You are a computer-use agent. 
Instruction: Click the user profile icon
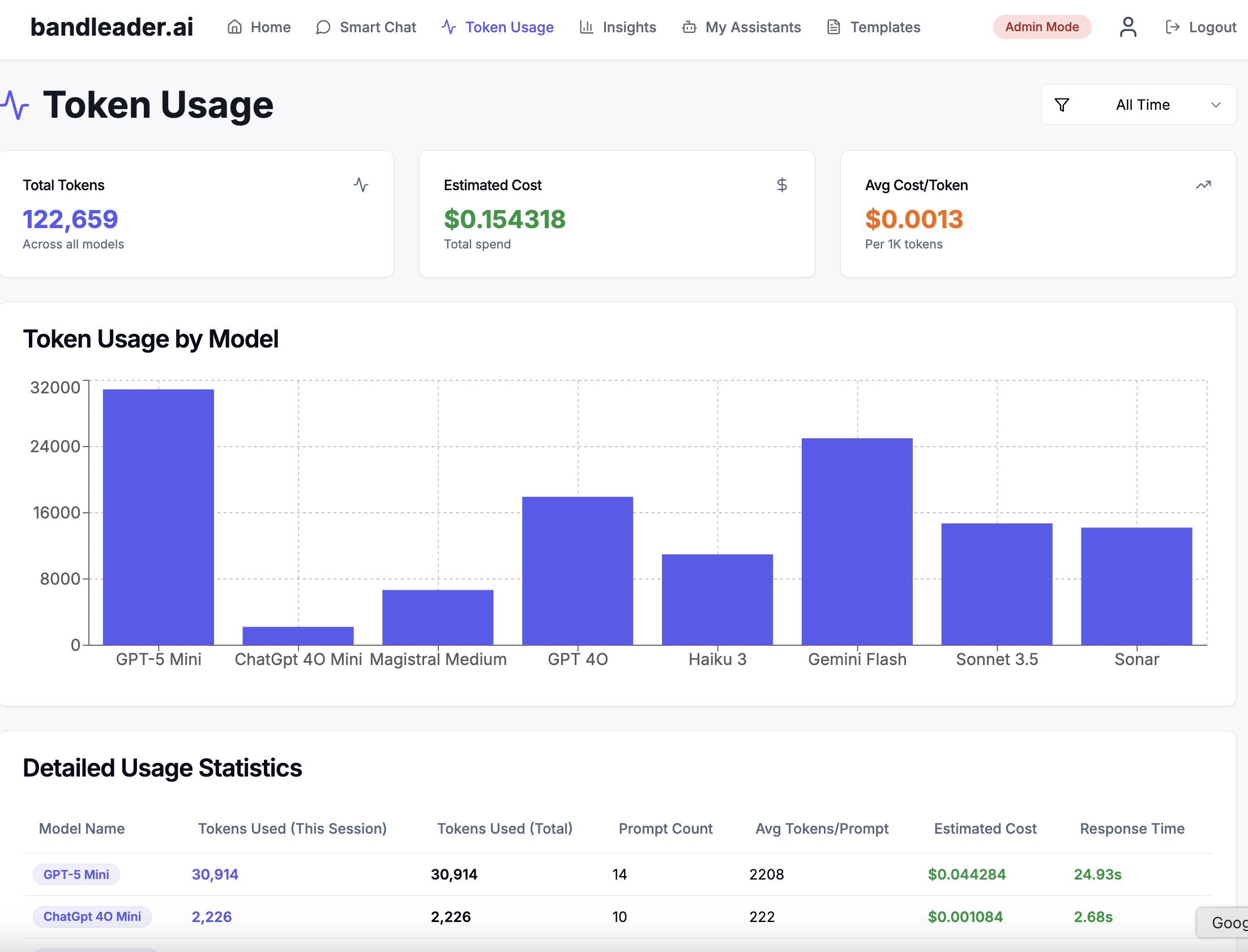[1128, 27]
